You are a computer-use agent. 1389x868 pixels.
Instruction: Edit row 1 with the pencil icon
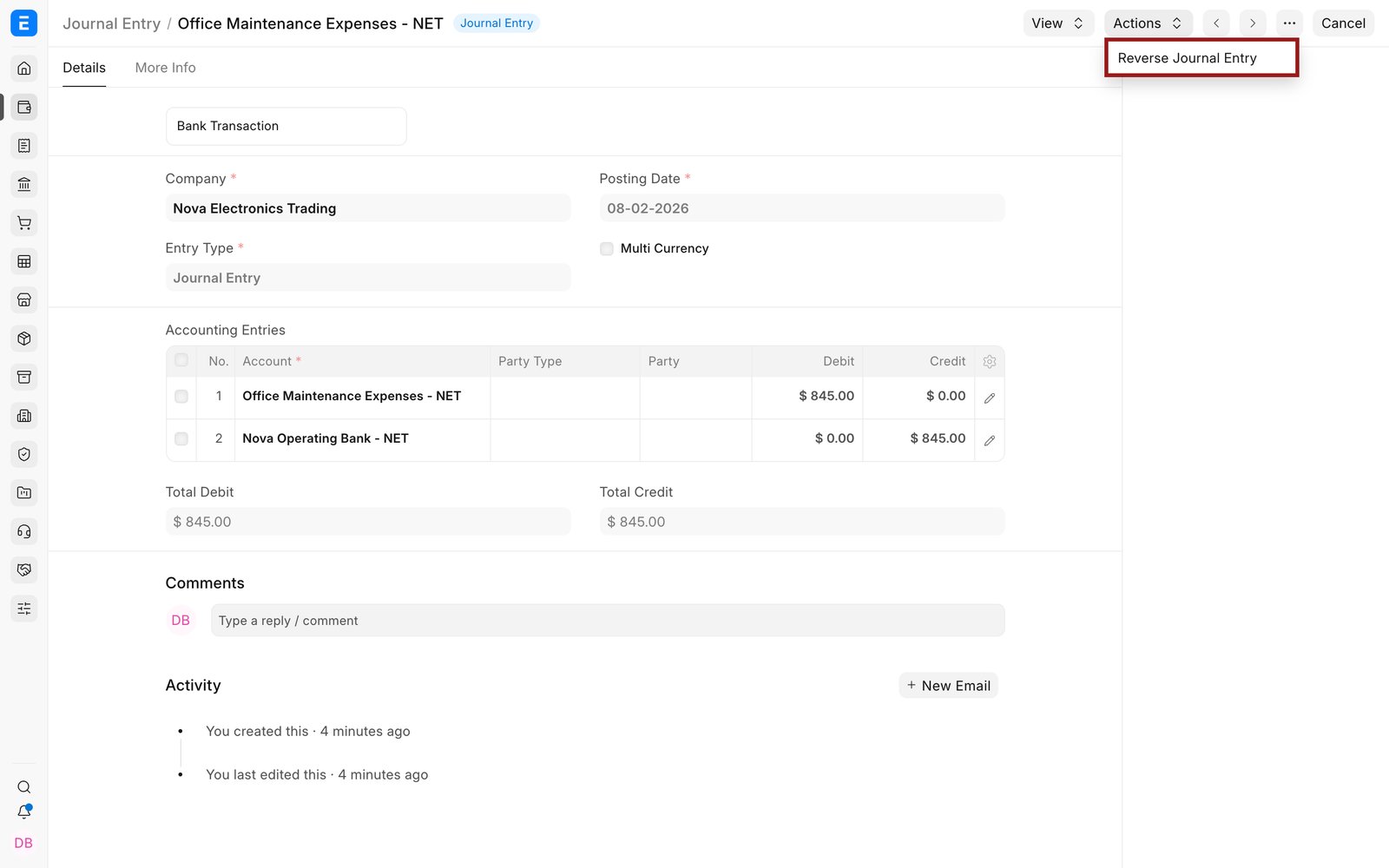tap(990, 398)
